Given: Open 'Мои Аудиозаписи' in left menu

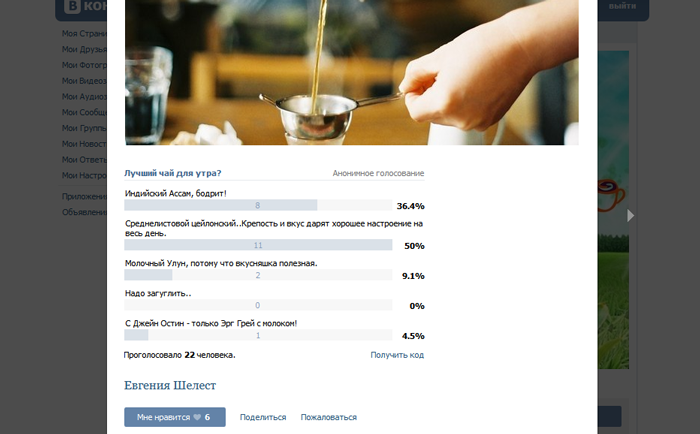Looking at the screenshot, I should (84, 97).
